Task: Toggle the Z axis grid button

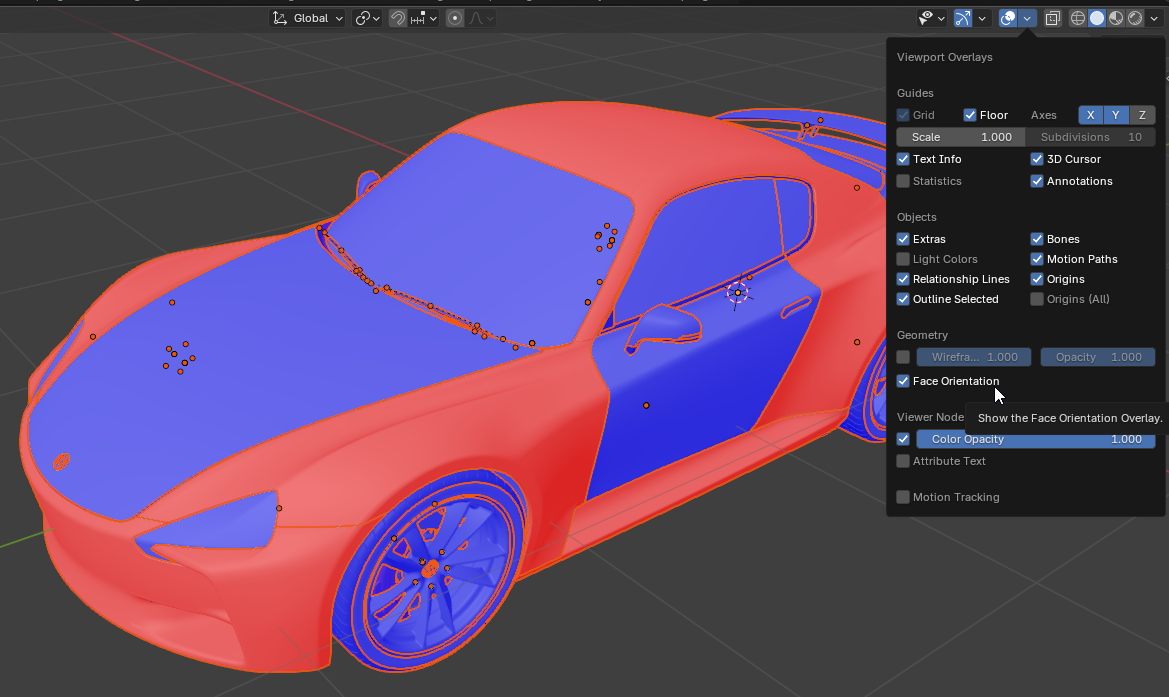Action: [x=1141, y=114]
